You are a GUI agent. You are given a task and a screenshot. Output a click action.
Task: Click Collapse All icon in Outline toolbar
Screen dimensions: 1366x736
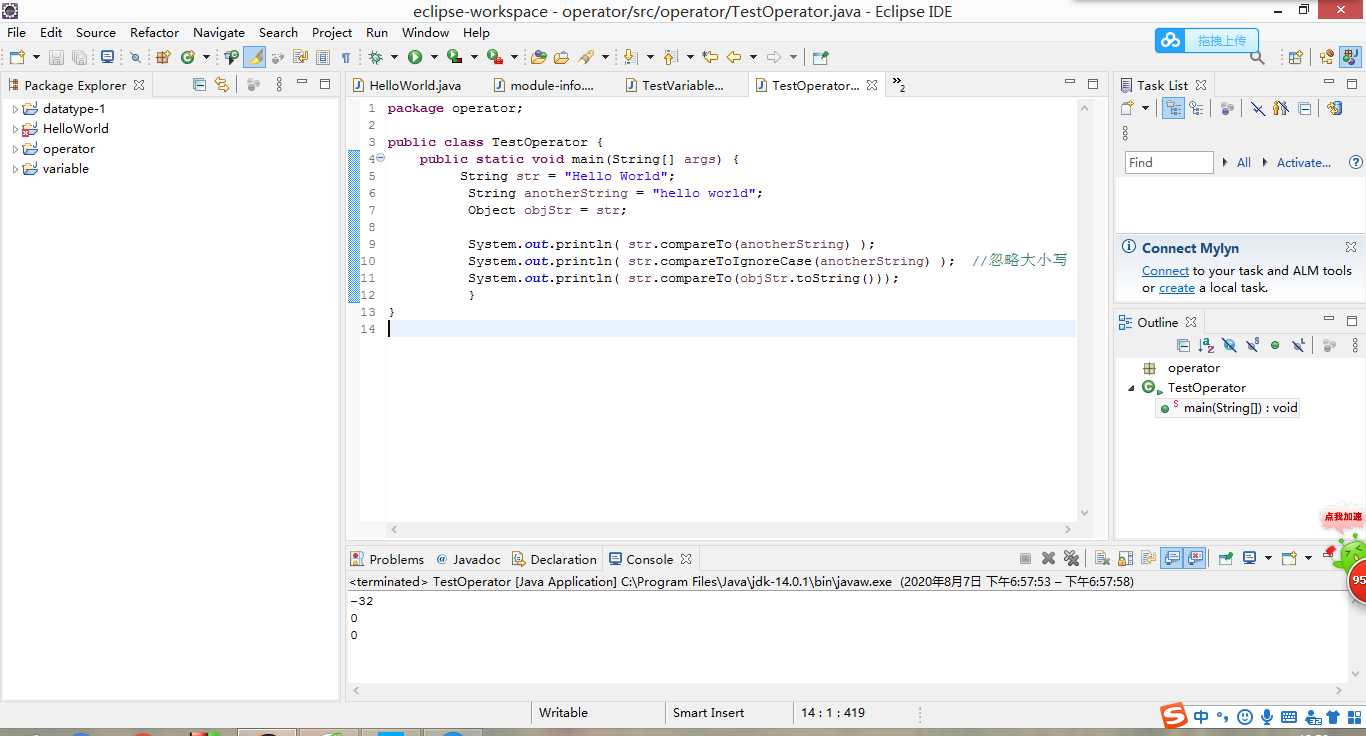click(x=1183, y=345)
